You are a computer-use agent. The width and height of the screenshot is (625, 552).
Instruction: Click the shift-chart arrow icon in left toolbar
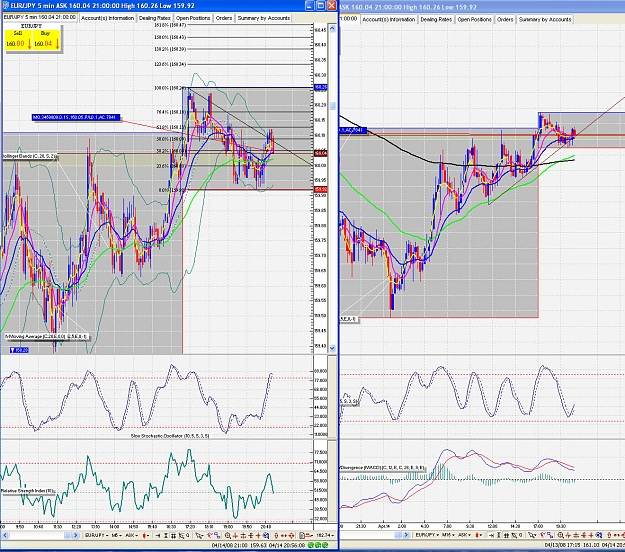[x=158, y=535]
